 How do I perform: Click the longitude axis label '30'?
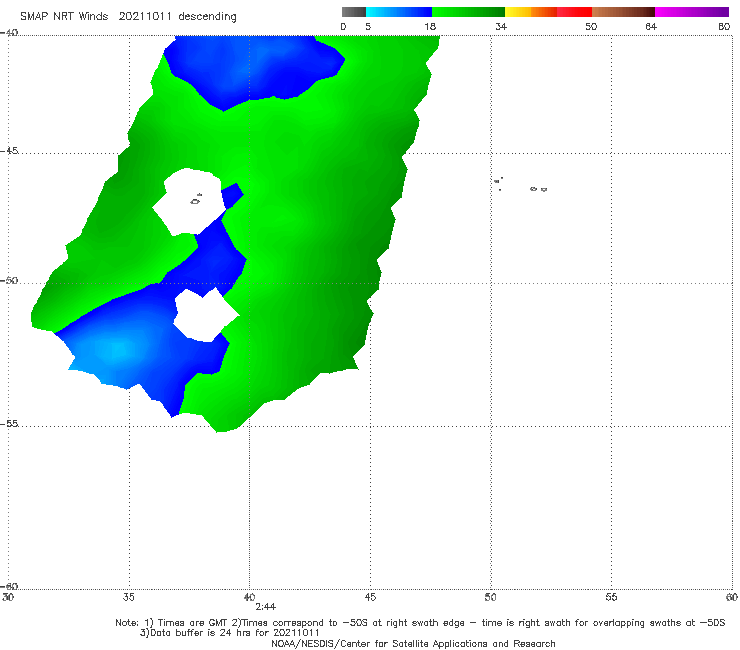(x=8, y=597)
